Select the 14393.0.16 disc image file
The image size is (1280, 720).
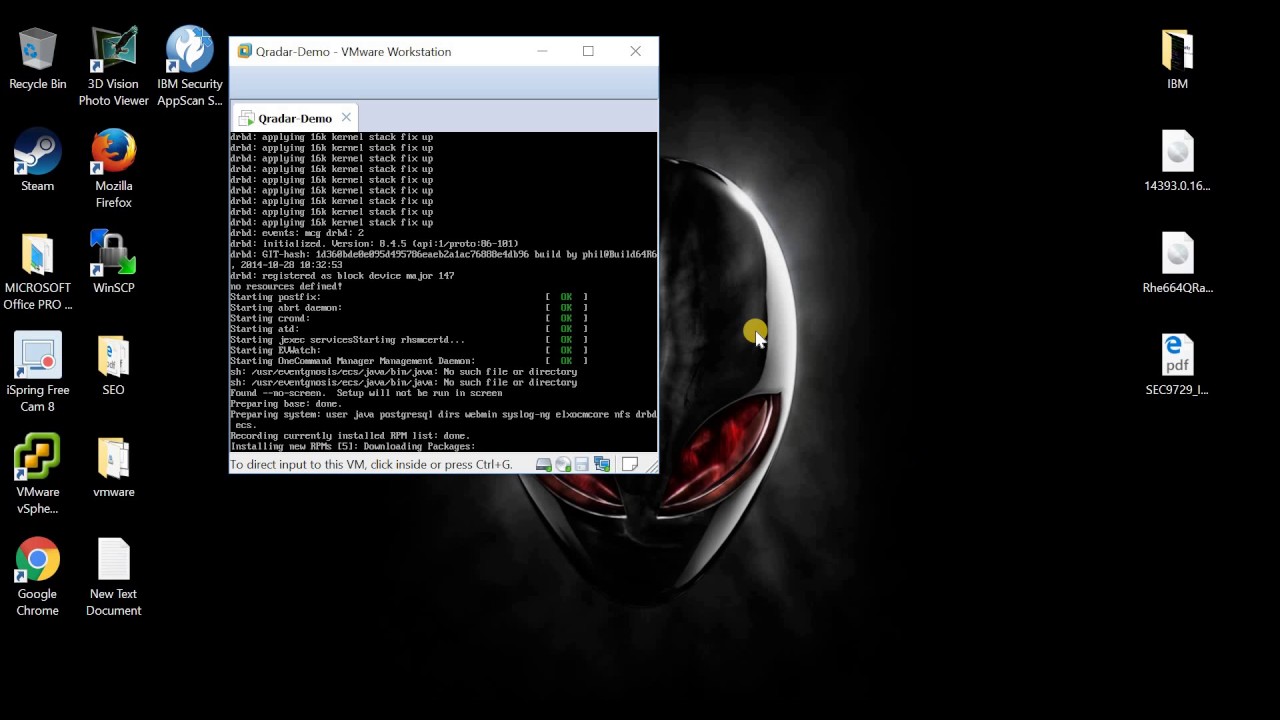(1177, 160)
